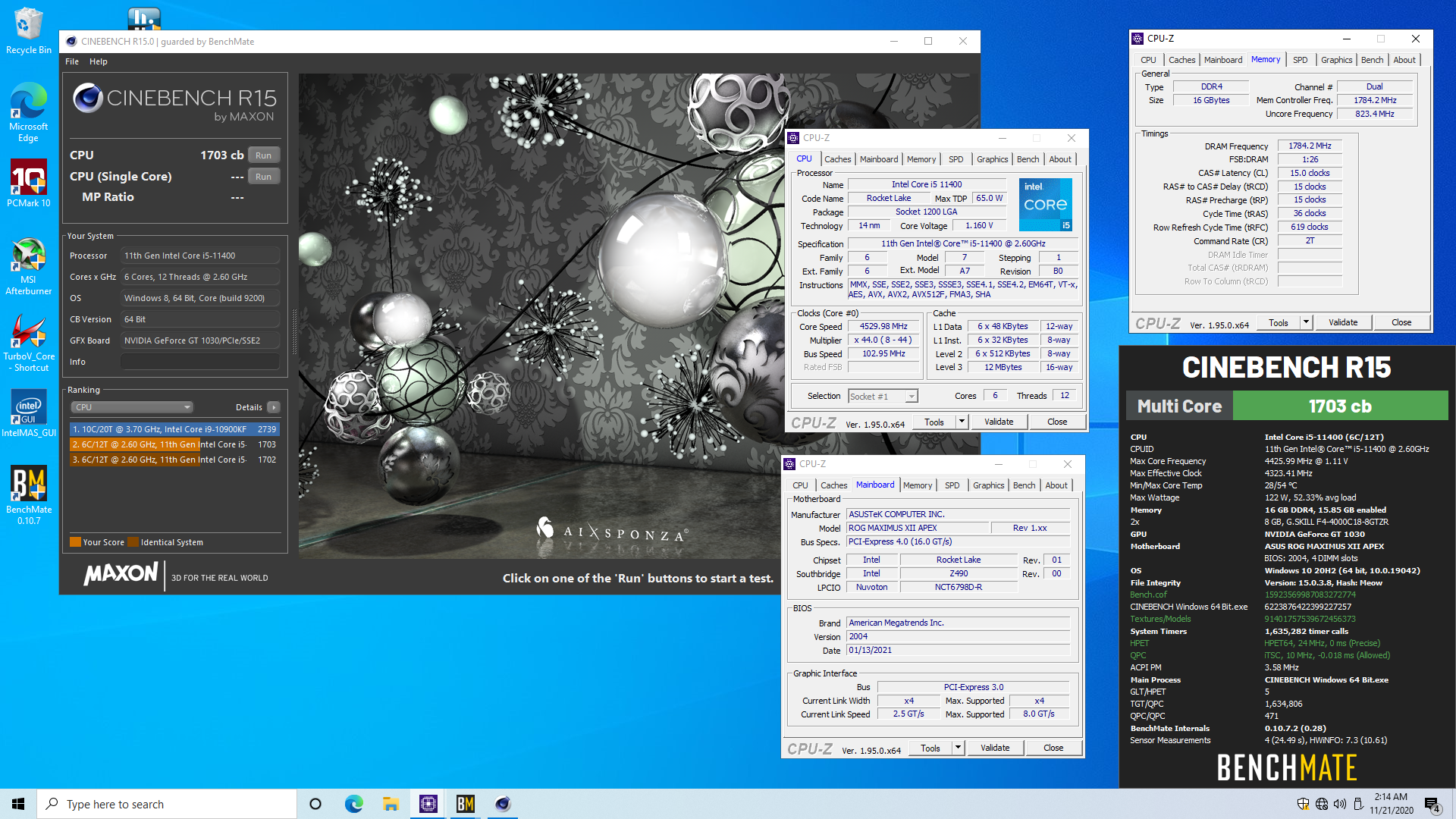The width and height of the screenshot is (1456, 819).
Task: Launch BenchMate 0.10.7 from the desktop
Action: pos(28,495)
